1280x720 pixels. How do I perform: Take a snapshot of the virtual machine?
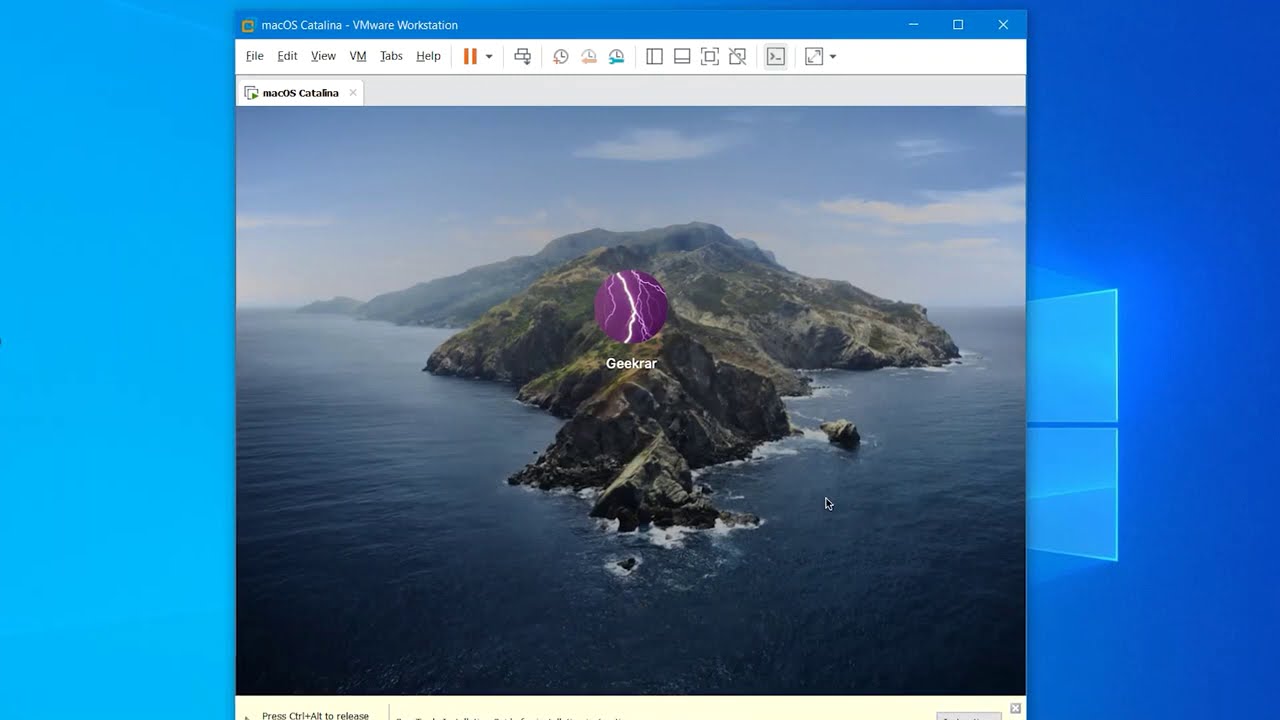(x=561, y=57)
